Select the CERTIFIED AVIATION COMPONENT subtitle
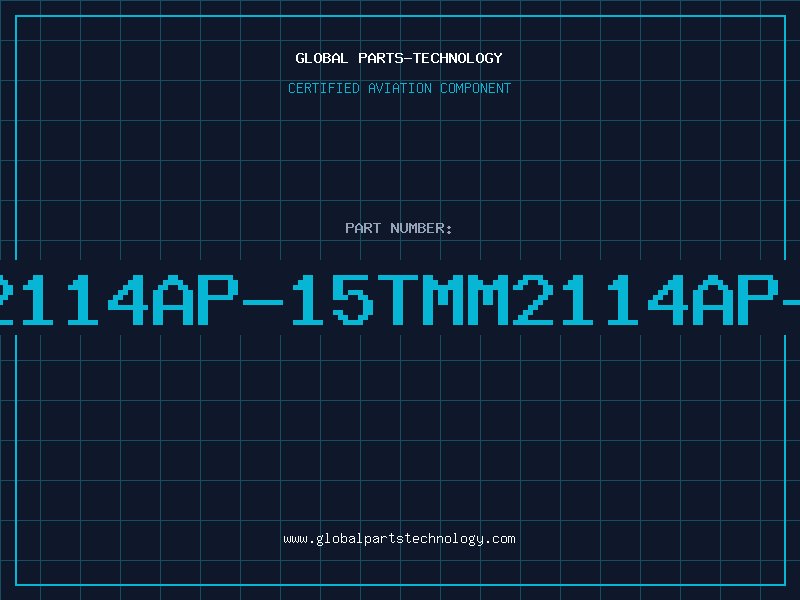 click(x=399, y=88)
